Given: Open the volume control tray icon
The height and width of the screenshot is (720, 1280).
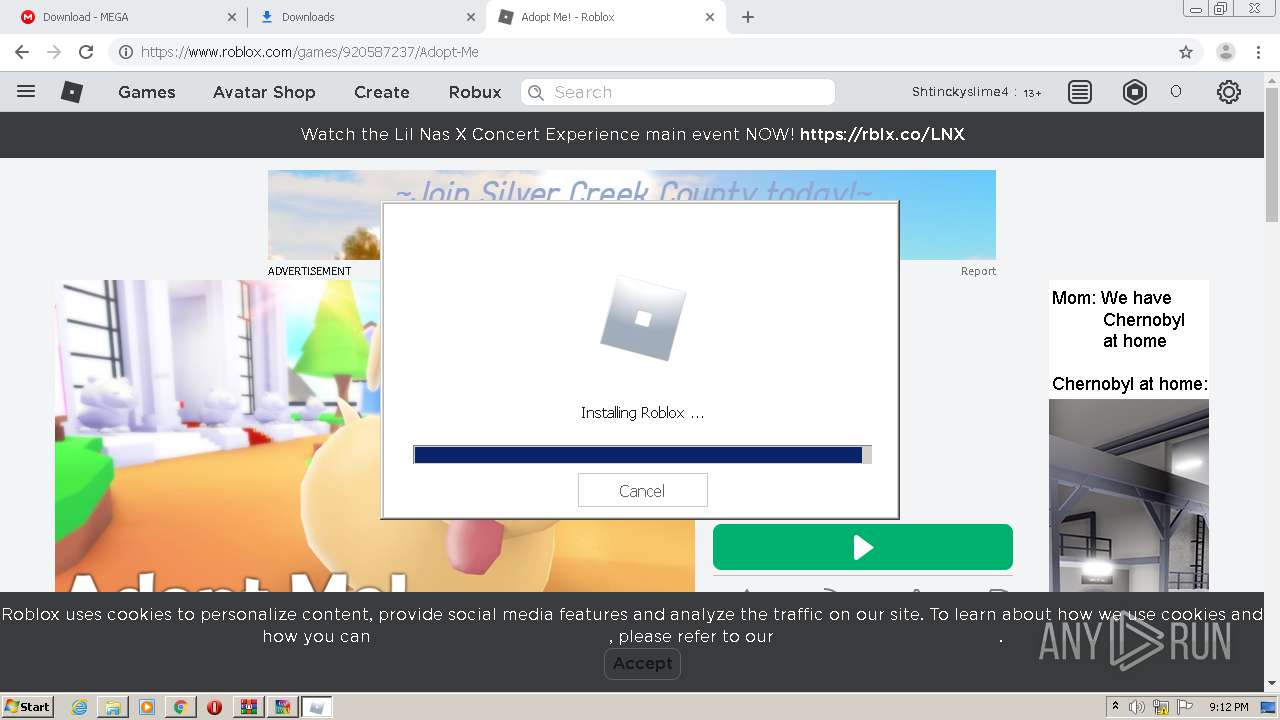Looking at the screenshot, I should [1137, 707].
